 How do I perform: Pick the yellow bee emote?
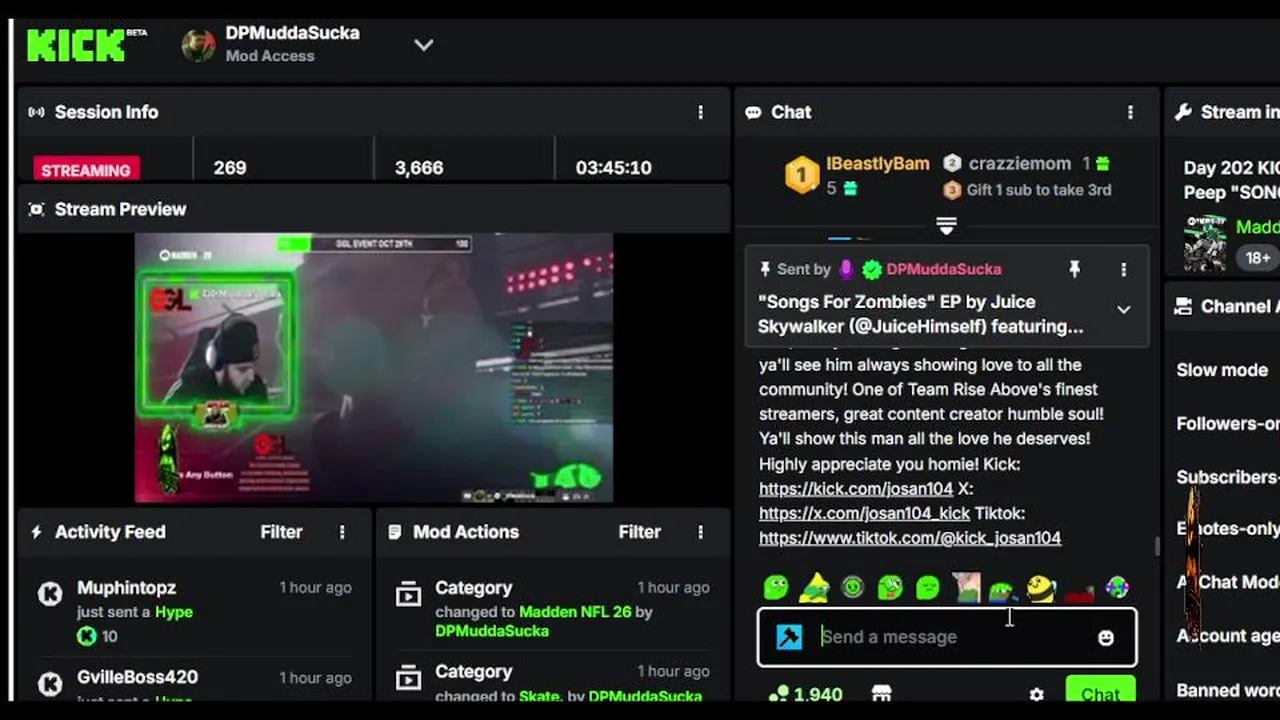coord(1041,588)
